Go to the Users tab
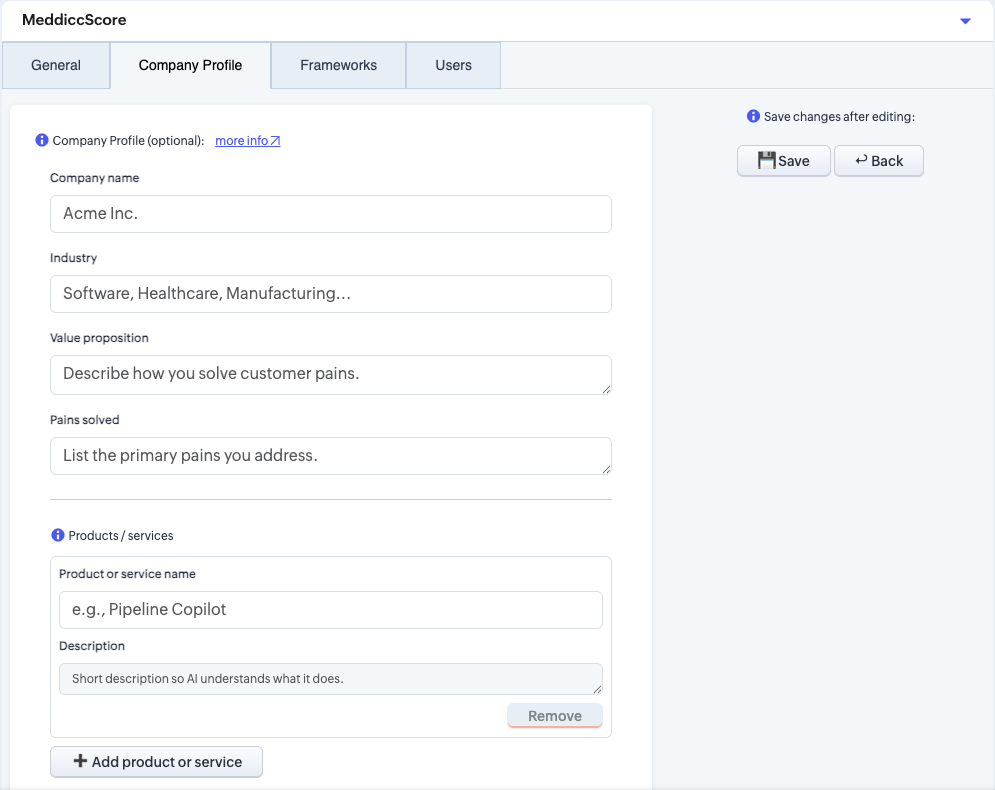Screen dimensions: 995x790 click(453, 65)
